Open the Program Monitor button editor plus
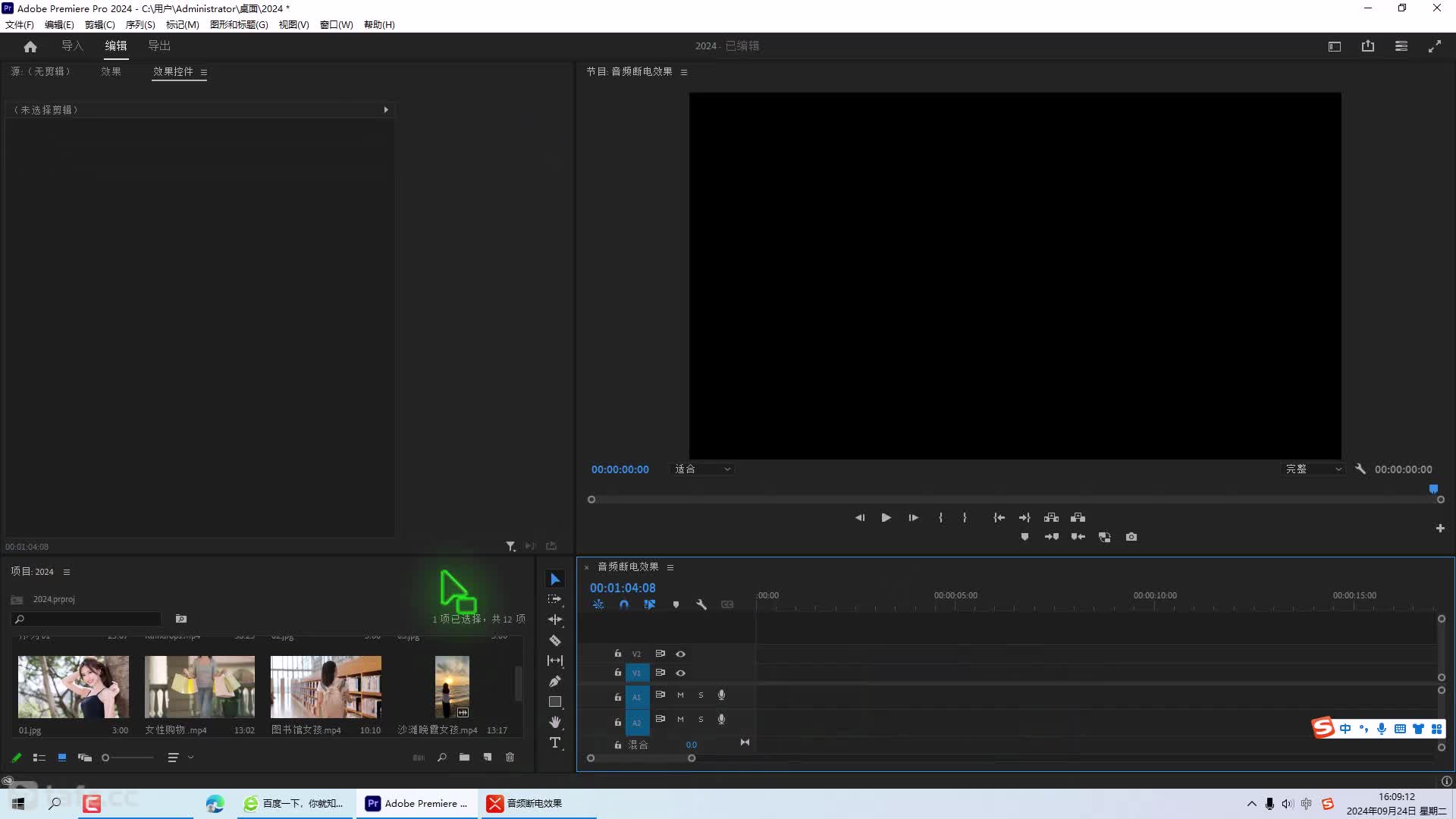Image resolution: width=1456 pixels, height=819 pixels. point(1440,529)
